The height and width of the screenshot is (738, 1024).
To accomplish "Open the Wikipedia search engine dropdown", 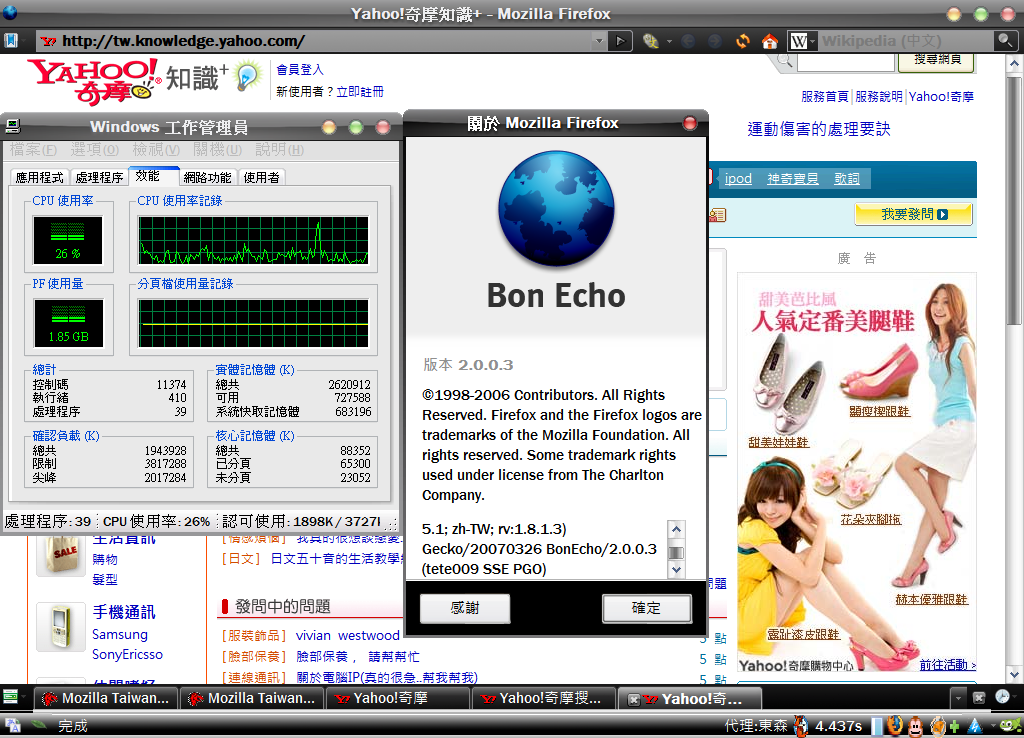I will tap(803, 41).
